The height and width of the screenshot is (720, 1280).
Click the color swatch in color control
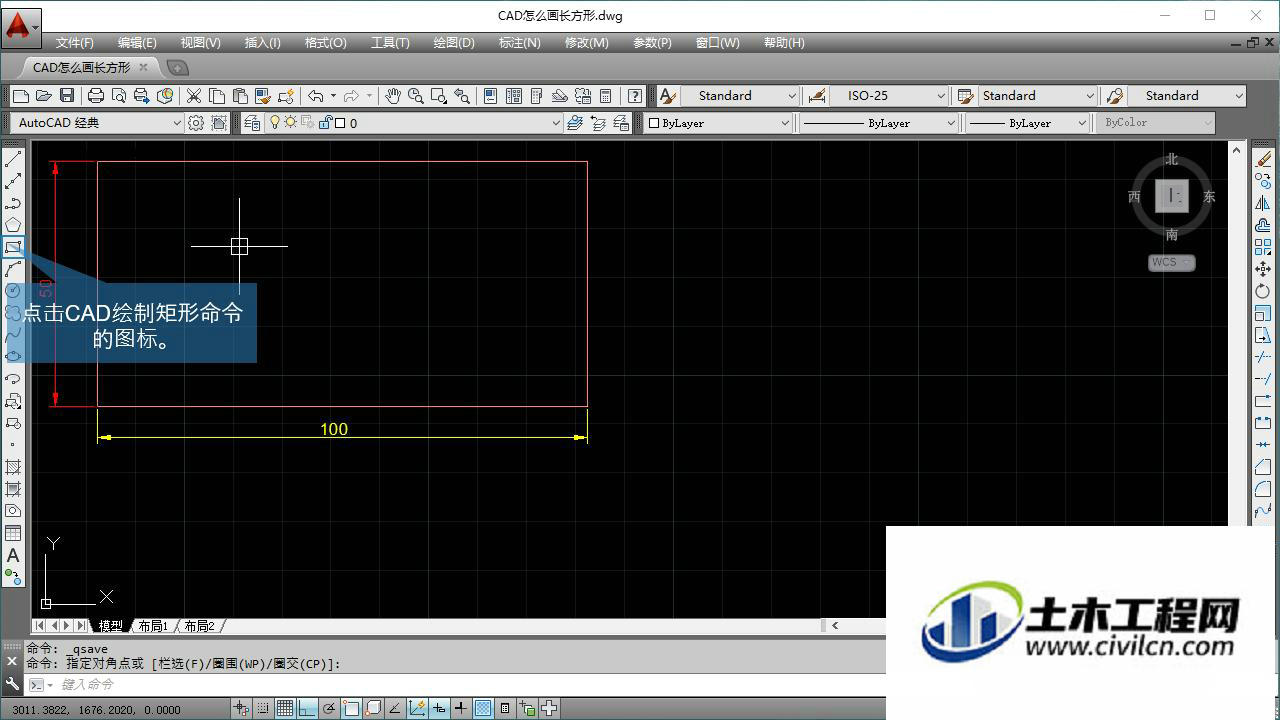click(654, 123)
